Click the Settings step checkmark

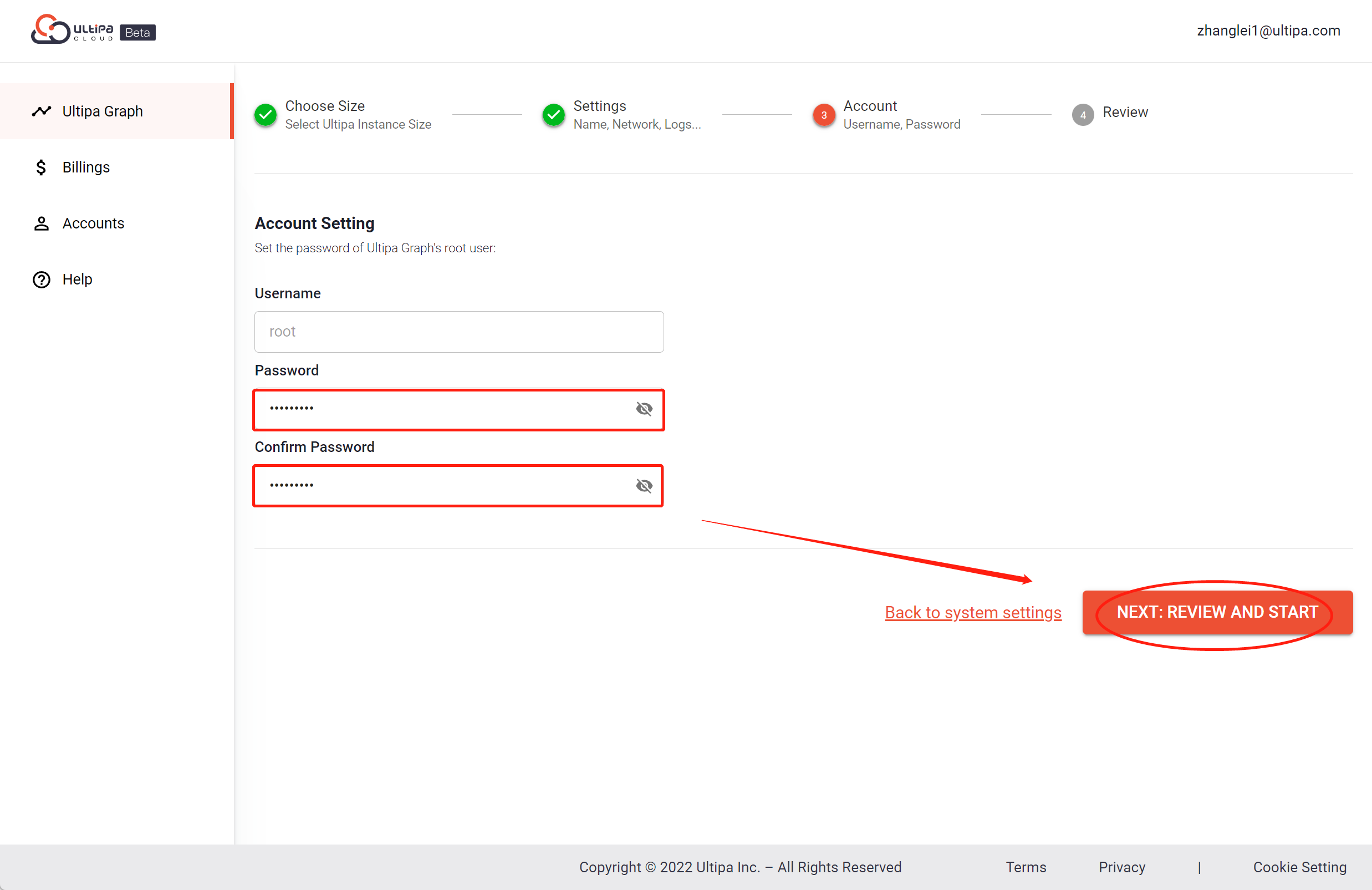553,114
